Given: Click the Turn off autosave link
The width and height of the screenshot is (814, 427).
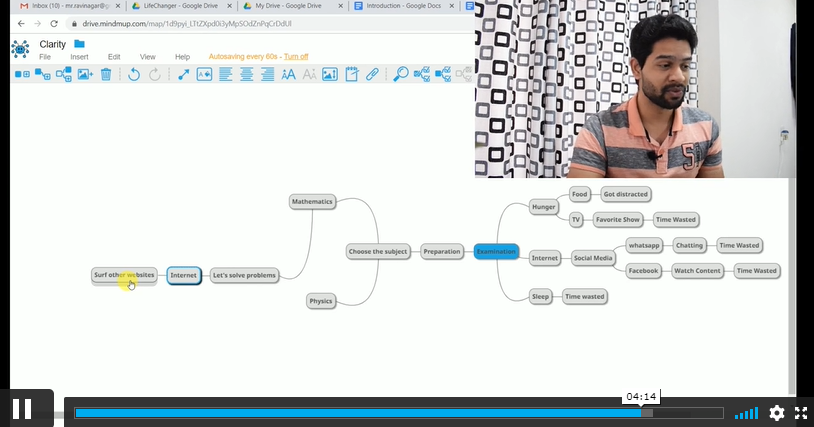Looking at the screenshot, I should coord(296,57).
